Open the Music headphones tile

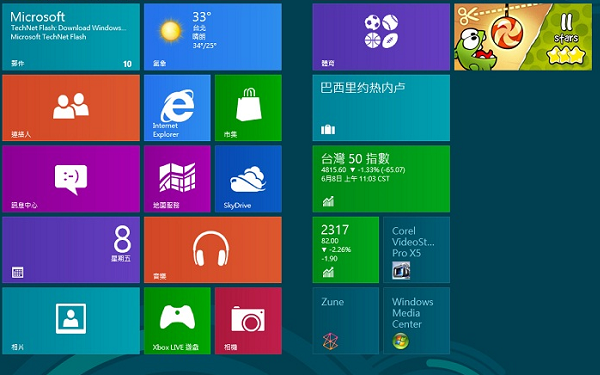pyautogui.click(x=213, y=250)
